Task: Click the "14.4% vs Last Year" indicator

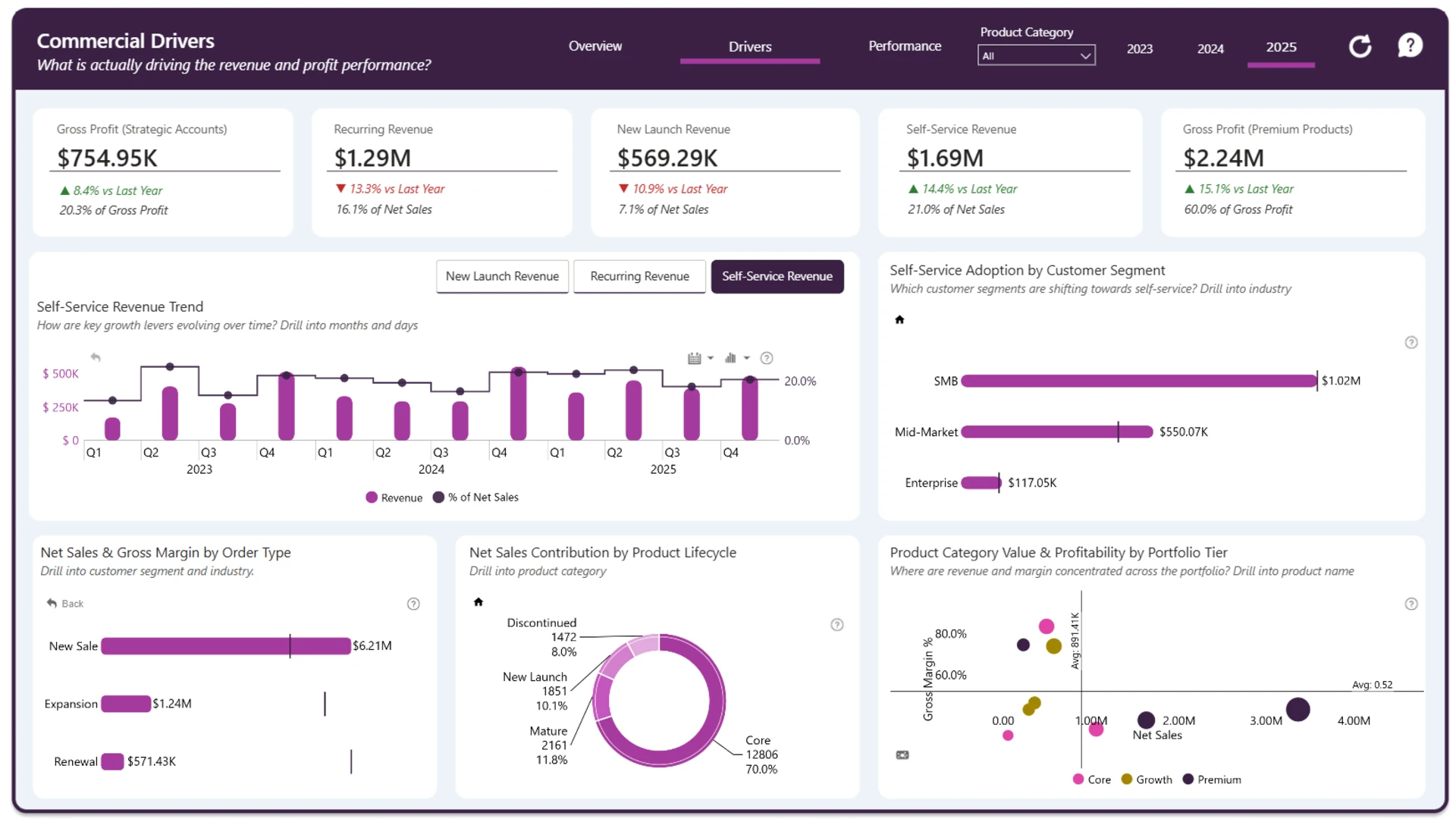Action: click(963, 189)
